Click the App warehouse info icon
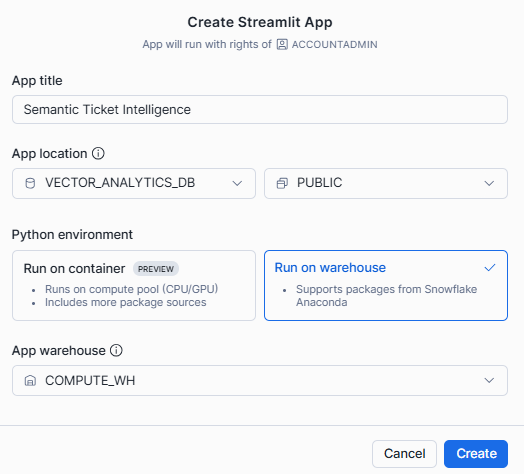This screenshot has height=474, width=524. pyautogui.click(x=116, y=350)
